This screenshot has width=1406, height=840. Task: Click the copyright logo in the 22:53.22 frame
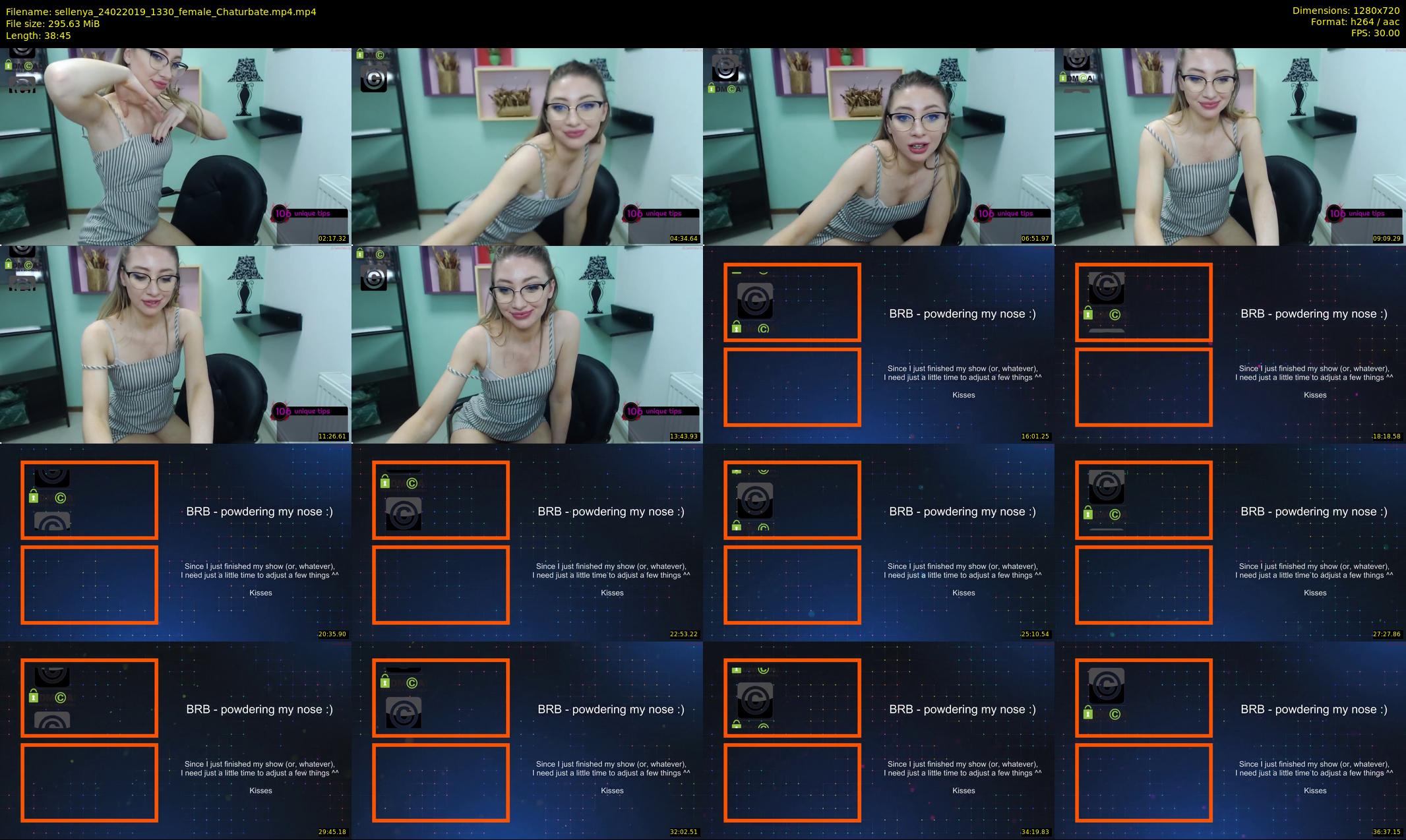click(x=404, y=514)
